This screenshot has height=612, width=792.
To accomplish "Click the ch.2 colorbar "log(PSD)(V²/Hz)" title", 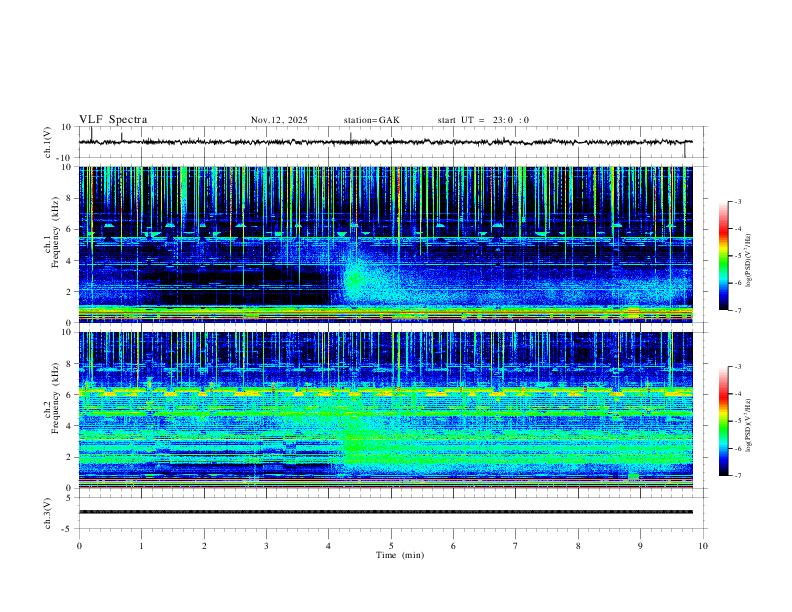I will click(749, 425).
